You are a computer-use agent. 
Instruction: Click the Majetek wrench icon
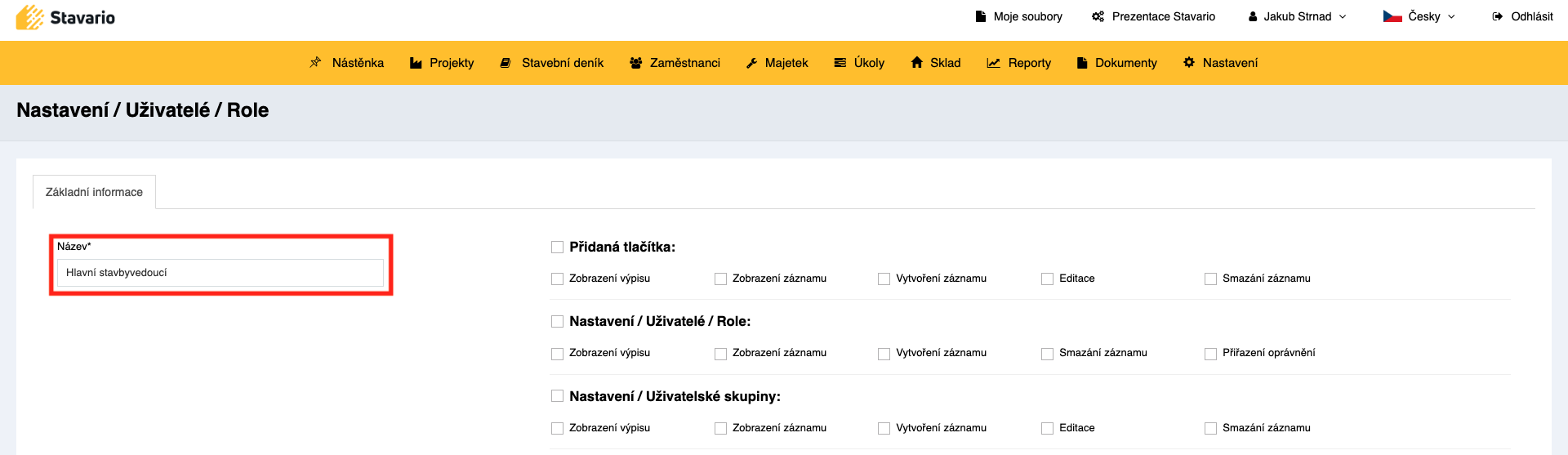pyautogui.click(x=752, y=63)
